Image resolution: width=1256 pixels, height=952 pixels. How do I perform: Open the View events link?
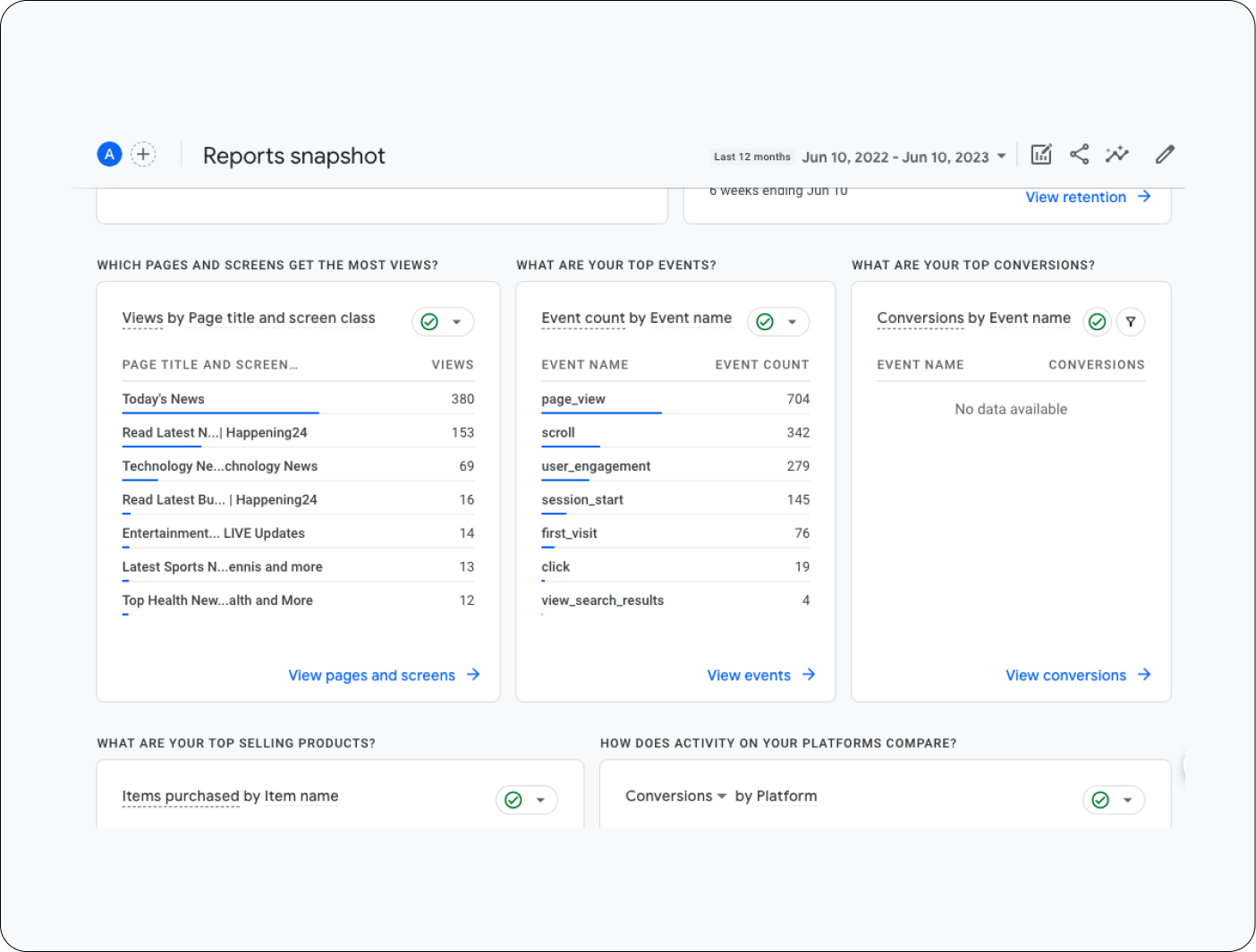tap(749, 676)
